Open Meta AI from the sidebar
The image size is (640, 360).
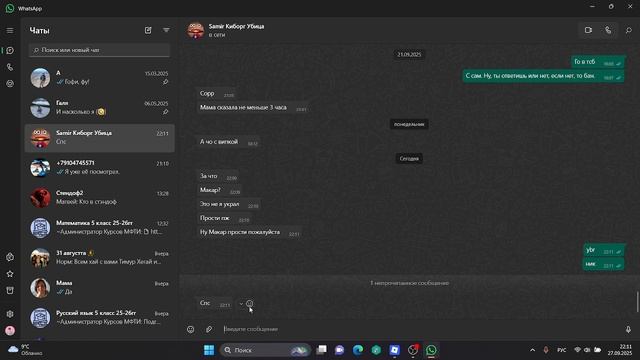click(10, 257)
